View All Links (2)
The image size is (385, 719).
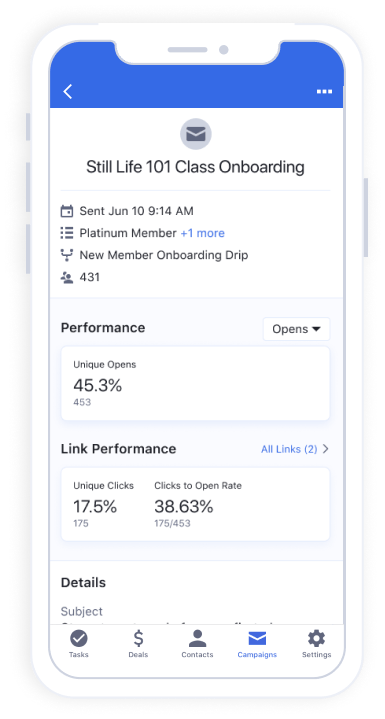[x=289, y=449]
